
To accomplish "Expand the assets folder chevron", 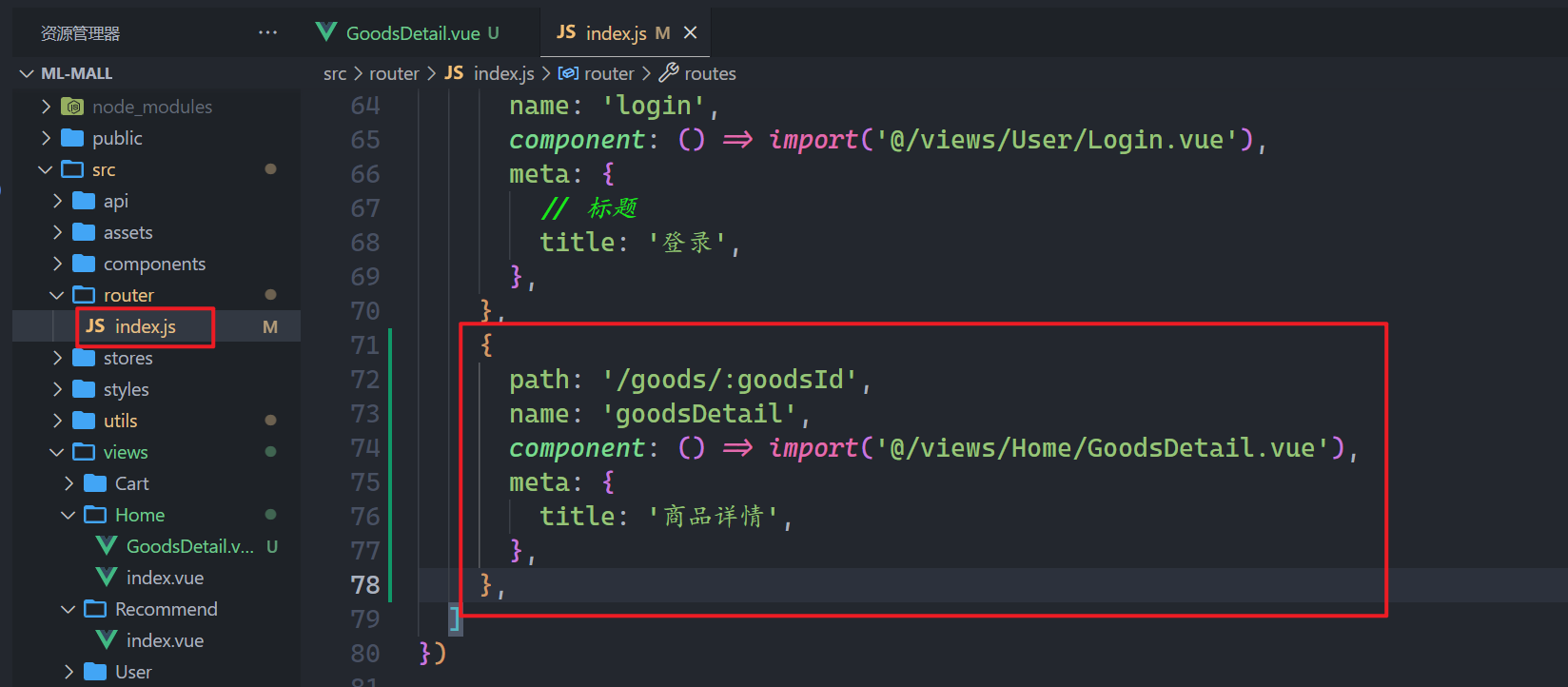I will pyautogui.click(x=57, y=232).
